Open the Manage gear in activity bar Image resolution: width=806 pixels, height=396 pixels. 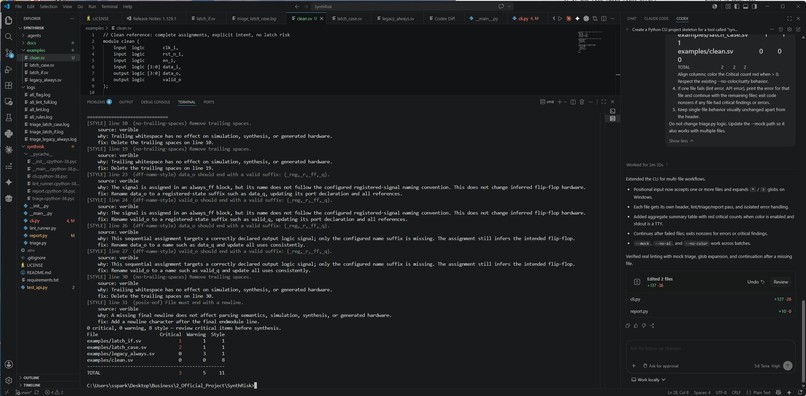pos(8,381)
